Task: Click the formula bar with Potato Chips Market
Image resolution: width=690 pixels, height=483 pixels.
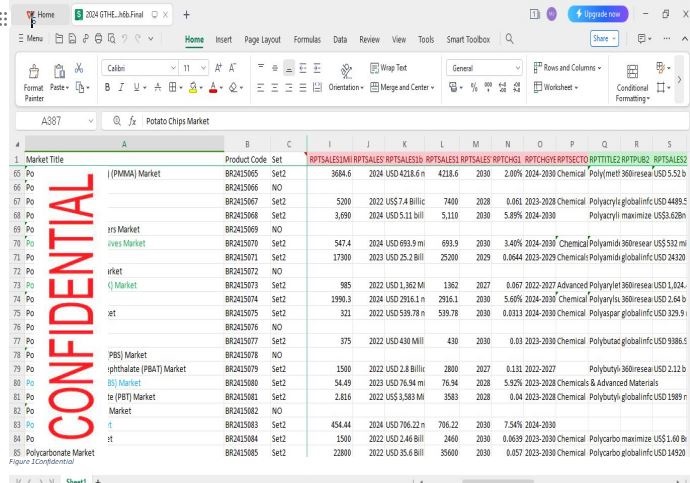Action: 396,121
